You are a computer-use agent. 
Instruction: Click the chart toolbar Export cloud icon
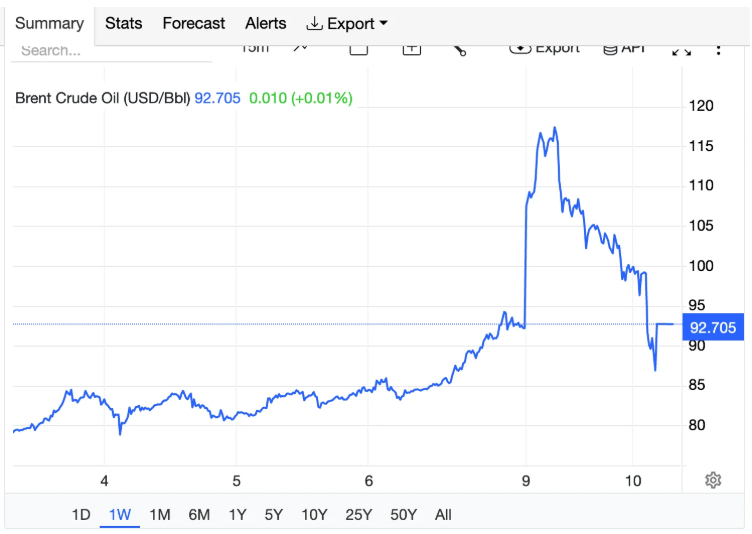pyautogui.click(x=520, y=49)
